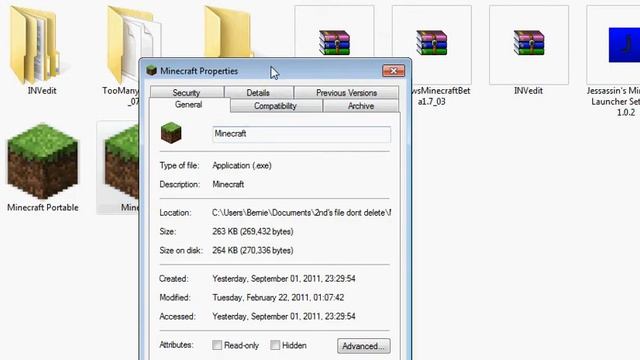Viewport: 640px width, 360px height.
Task: Click the highlighted Minecraft icon behind the dialog
Action: [122, 161]
